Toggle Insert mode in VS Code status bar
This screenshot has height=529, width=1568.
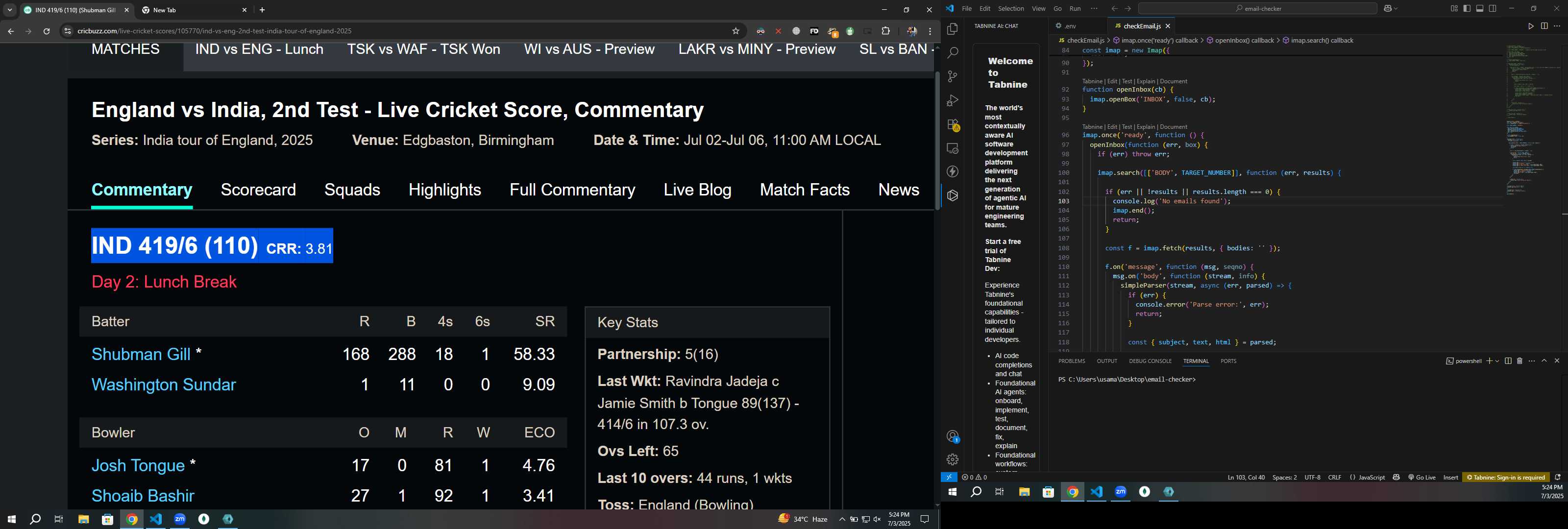pos(1450,477)
